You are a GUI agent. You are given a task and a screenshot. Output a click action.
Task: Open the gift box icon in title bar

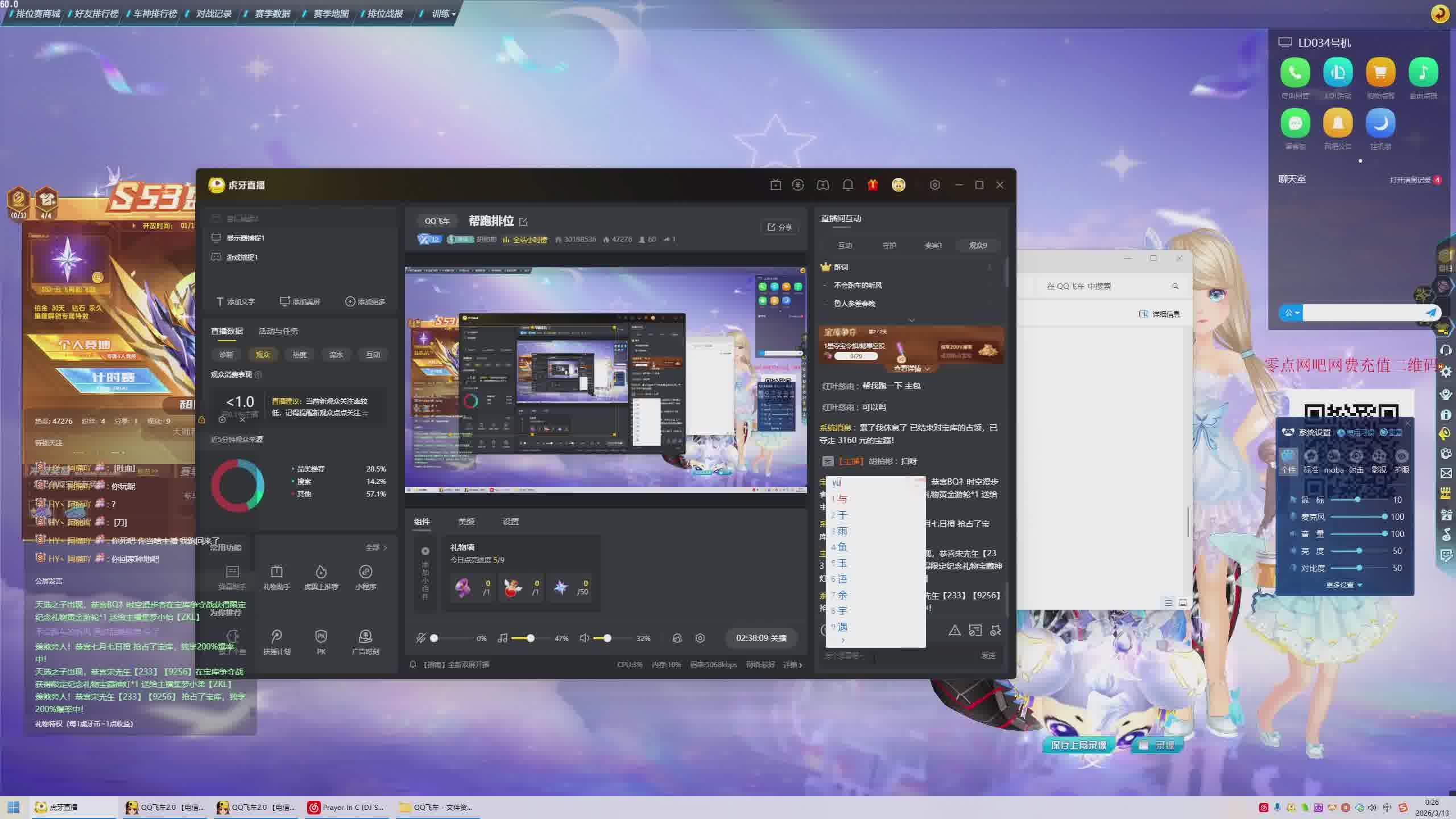click(x=872, y=185)
